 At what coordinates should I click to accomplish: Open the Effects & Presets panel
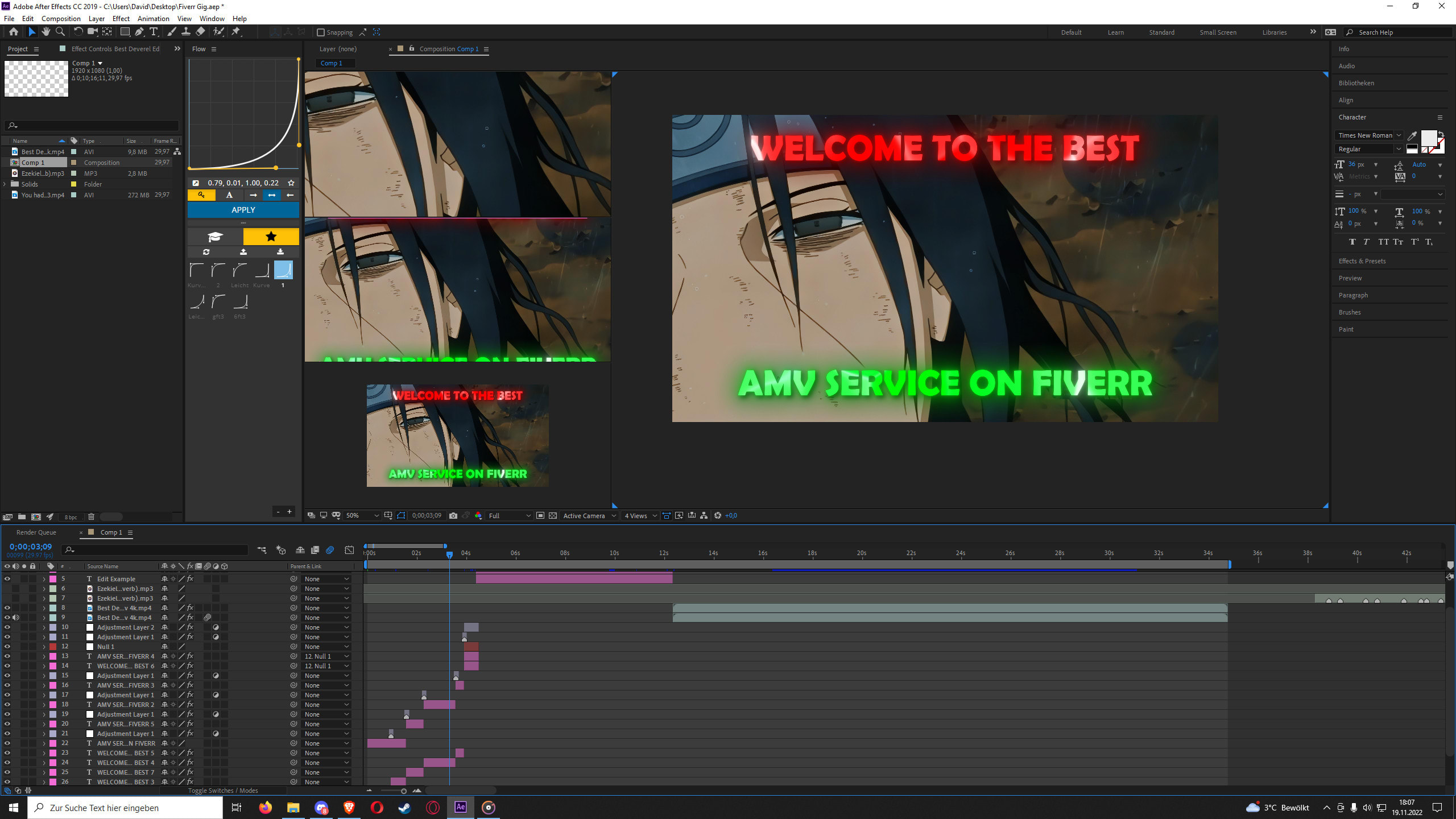coord(1362,261)
